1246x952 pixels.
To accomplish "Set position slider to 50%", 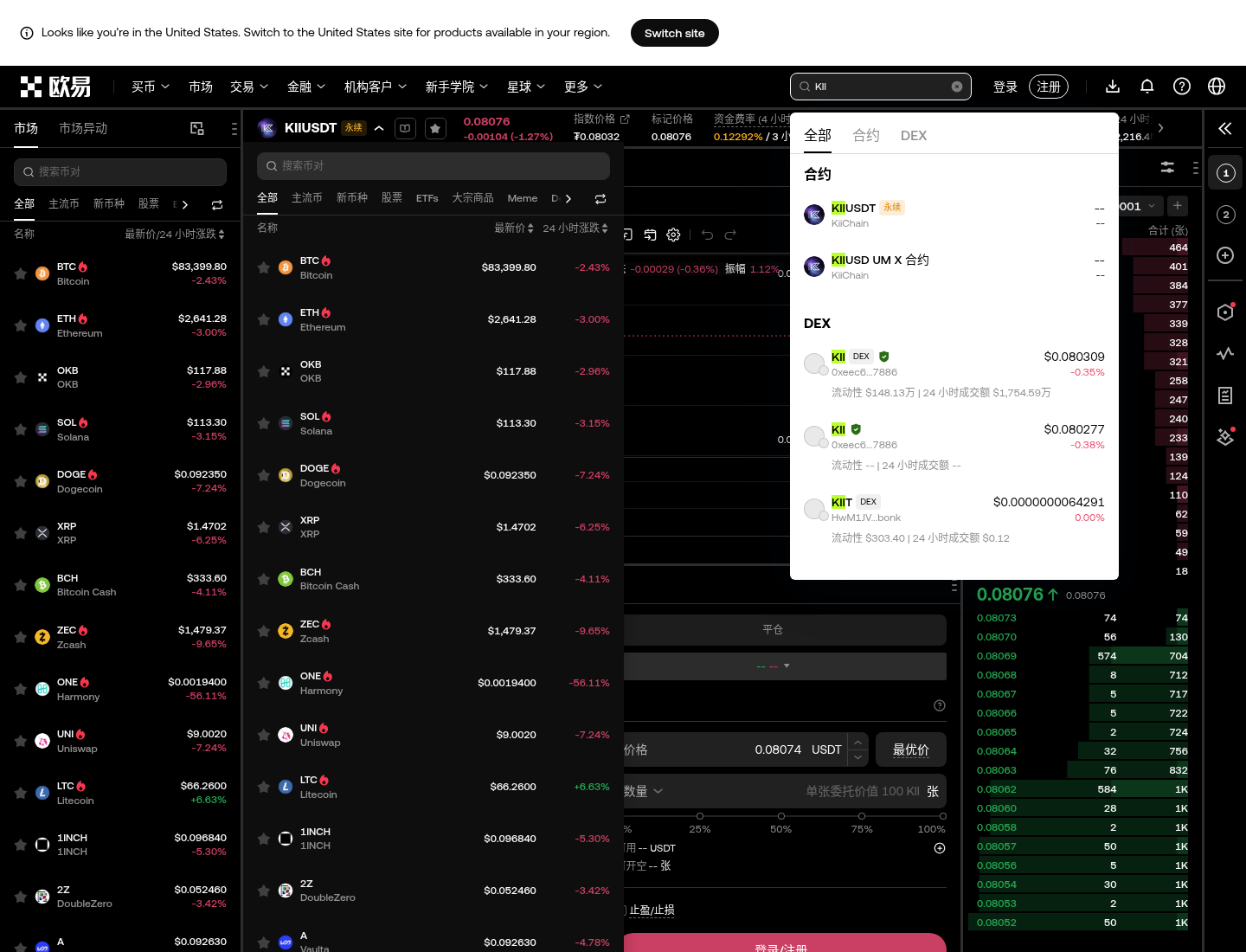I will (x=781, y=816).
